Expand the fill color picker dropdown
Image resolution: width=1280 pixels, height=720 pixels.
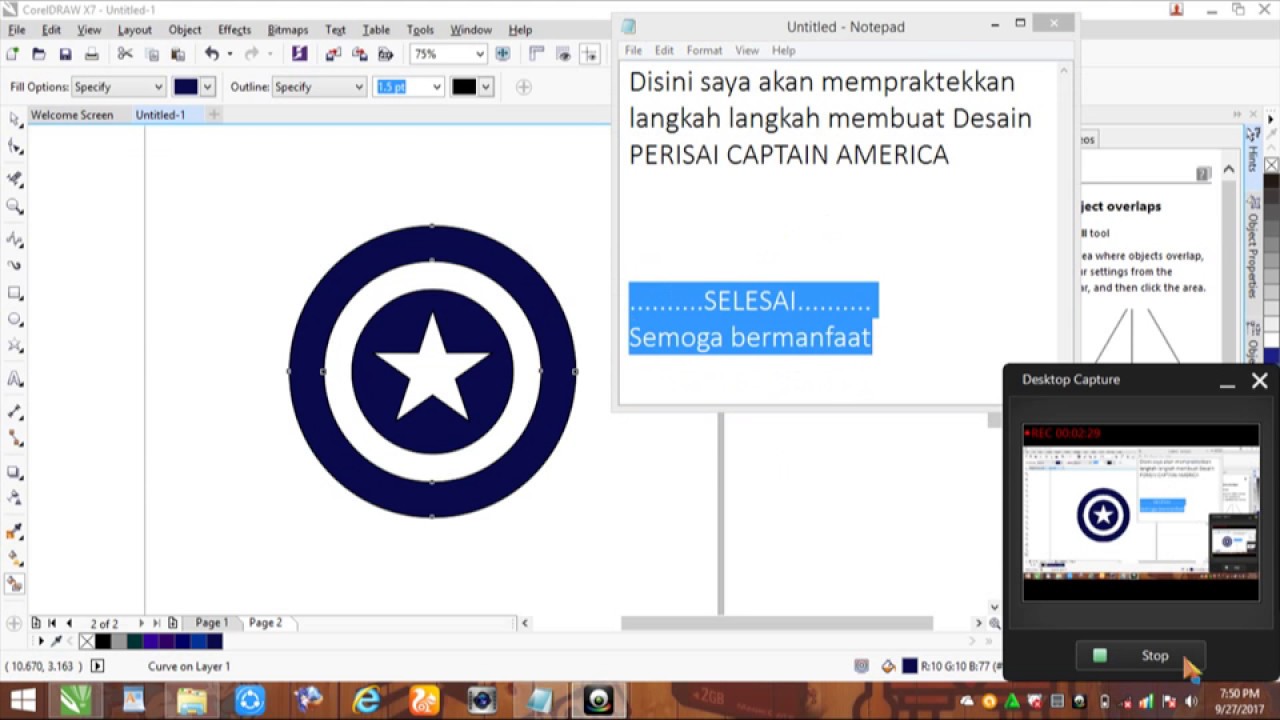(207, 87)
